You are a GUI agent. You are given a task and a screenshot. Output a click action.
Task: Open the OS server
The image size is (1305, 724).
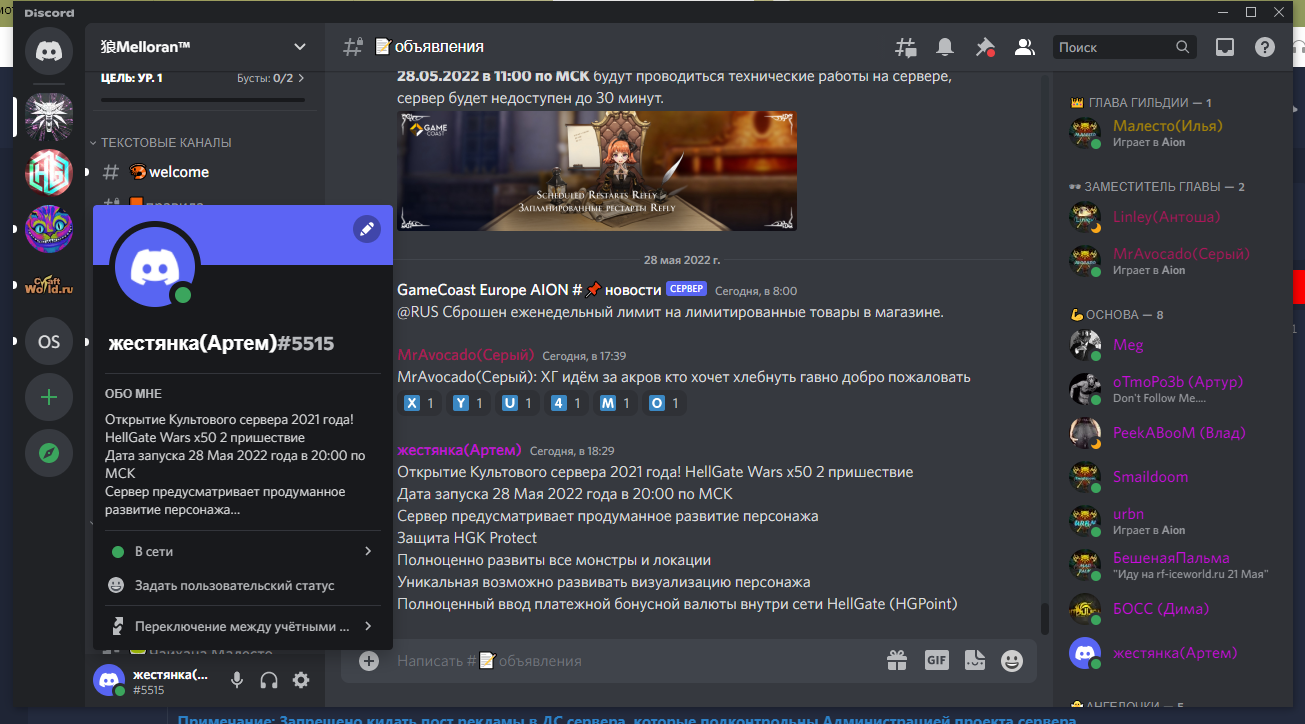(49, 341)
